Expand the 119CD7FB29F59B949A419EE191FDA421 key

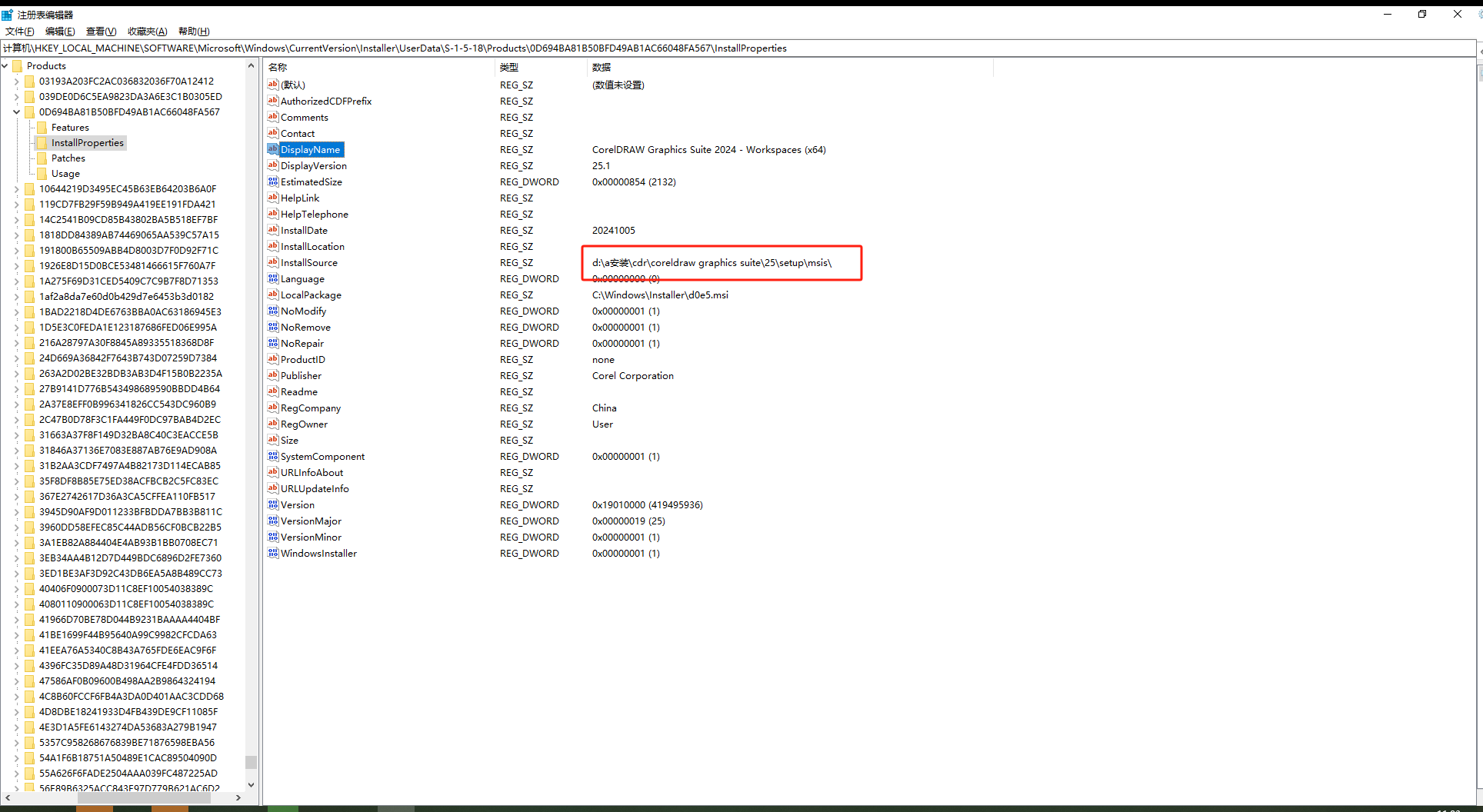click(16, 205)
